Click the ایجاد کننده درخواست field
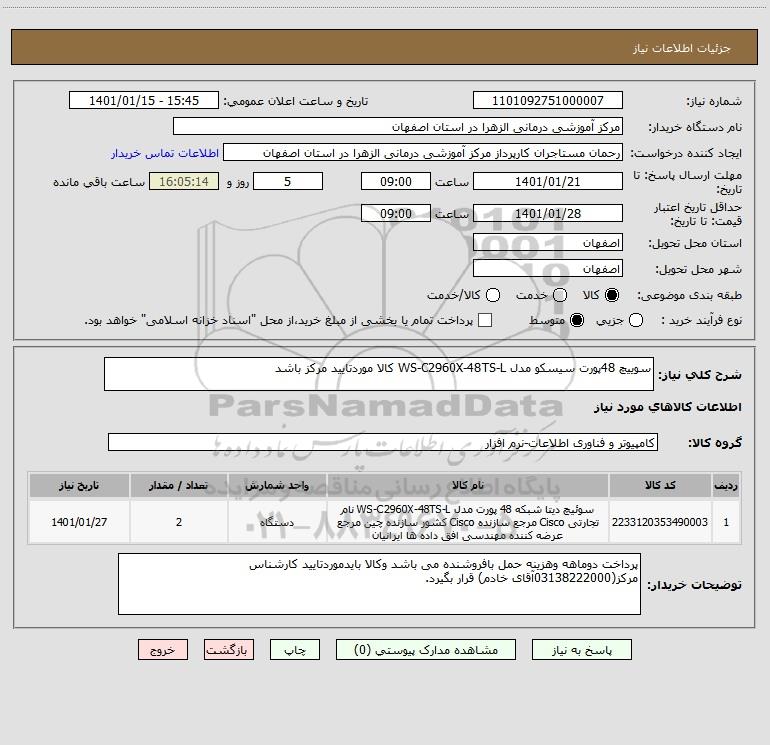The image size is (770, 745). point(423,153)
